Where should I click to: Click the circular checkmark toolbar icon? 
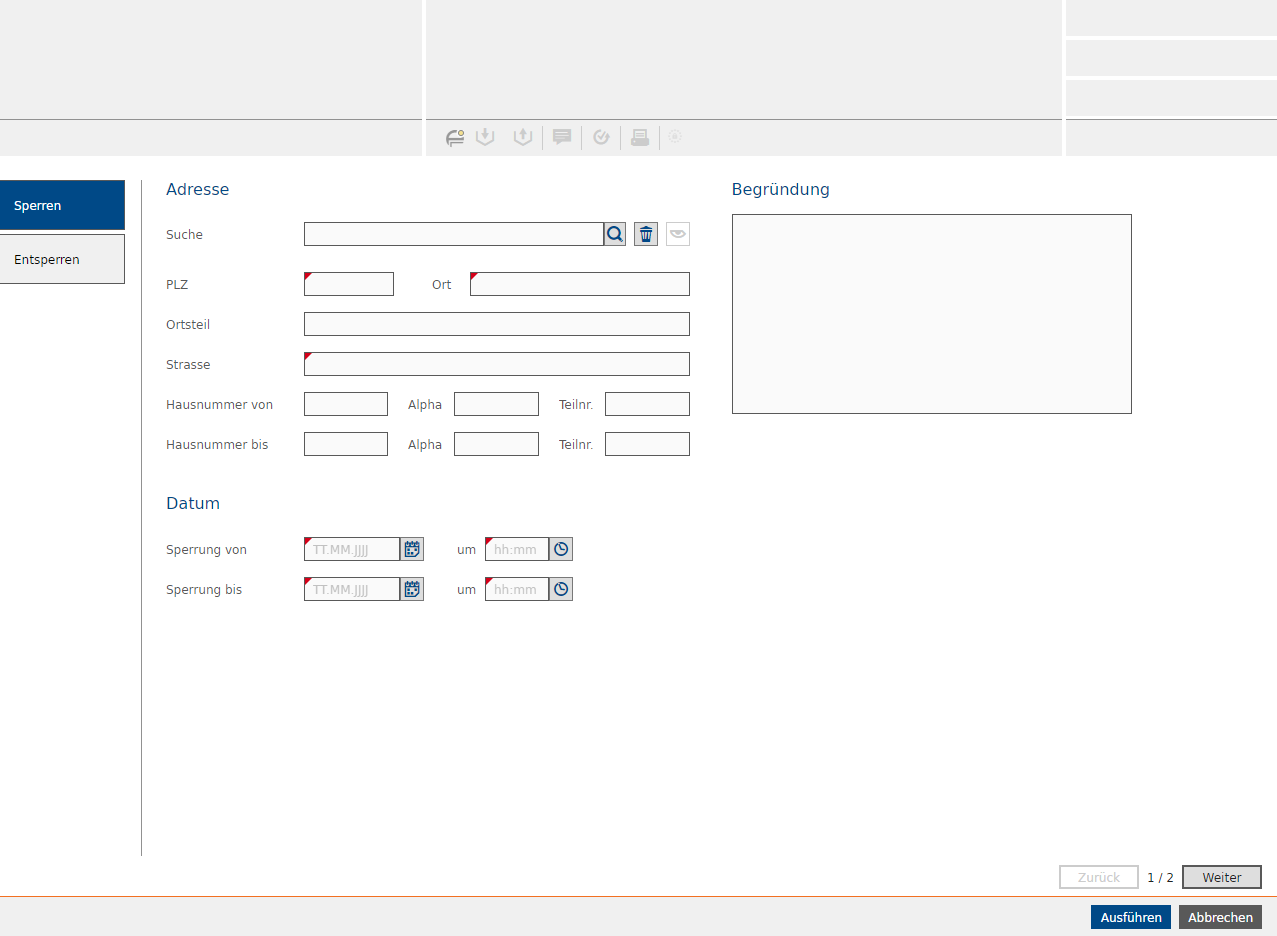[x=601, y=138]
